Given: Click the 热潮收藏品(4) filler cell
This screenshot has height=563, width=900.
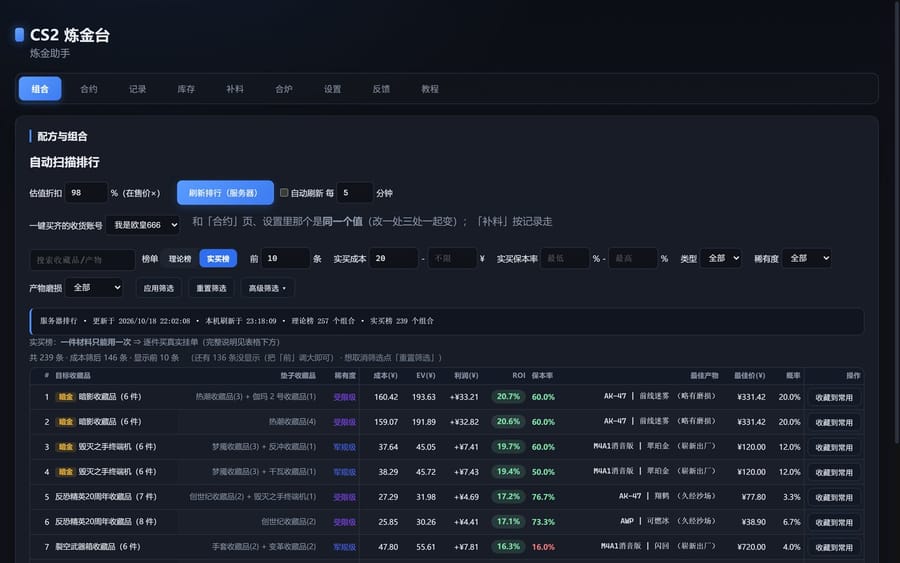Looking at the screenshot, I should coord(292,421).
